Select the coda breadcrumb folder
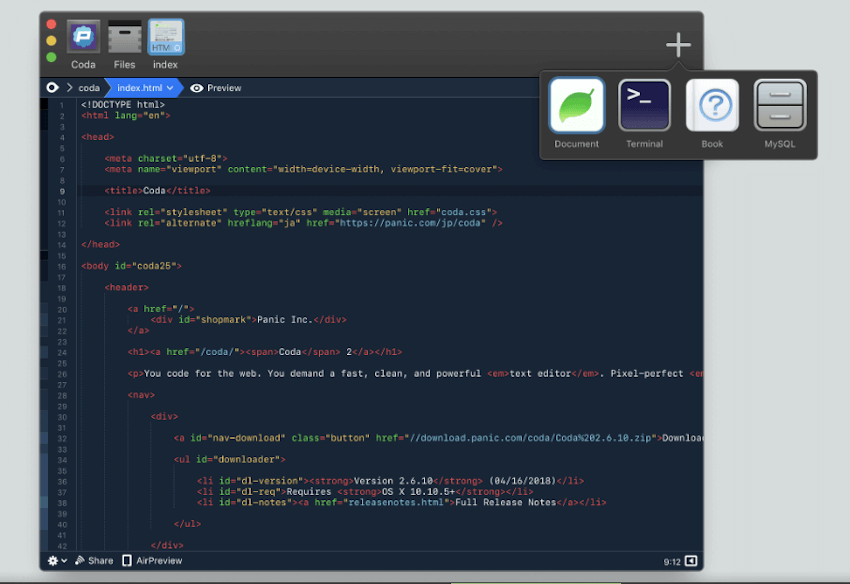The width and height of the screenshot is (850, 584). tap(89, 88)
